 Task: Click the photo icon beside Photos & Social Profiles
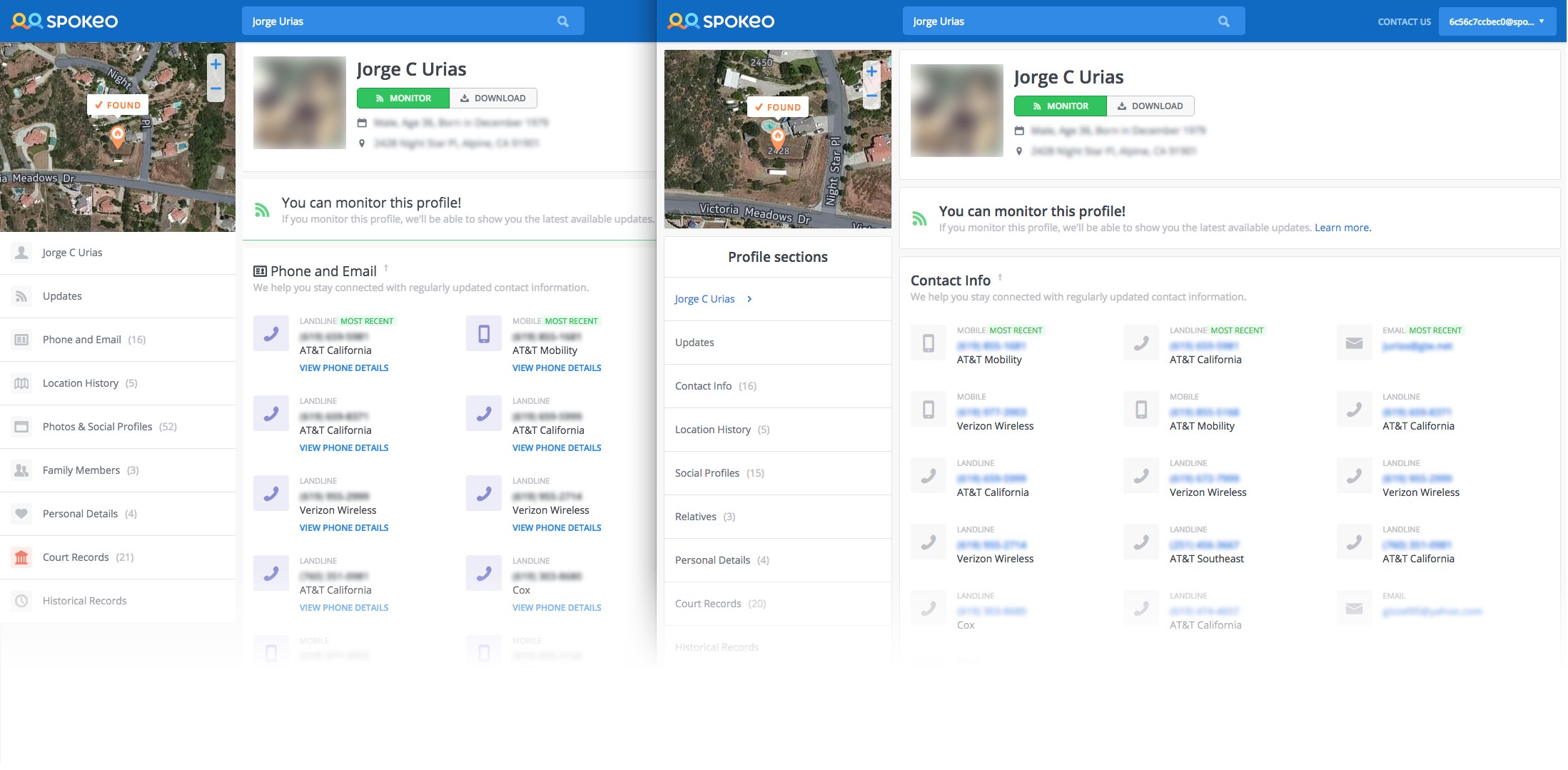(21, 427)
